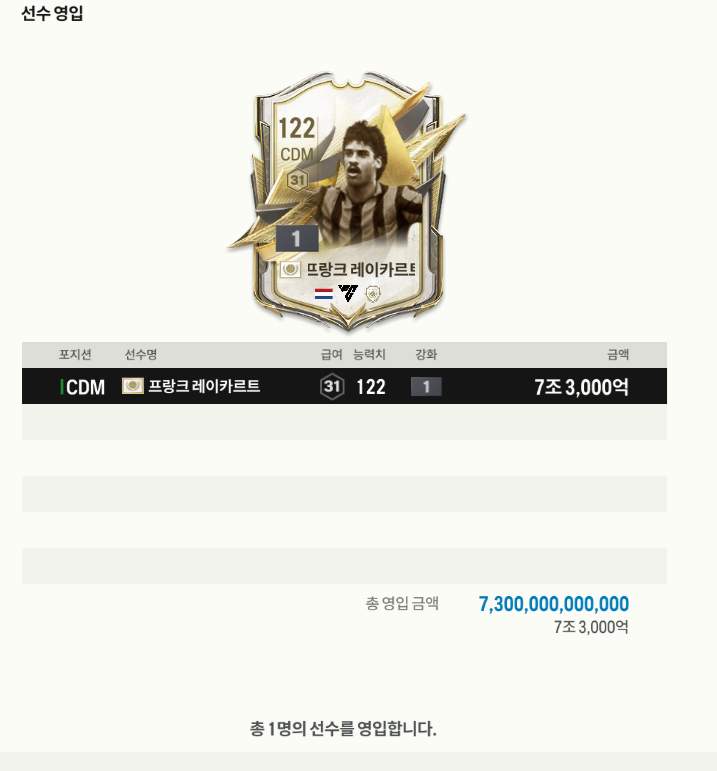Screen dimensions: 717x771
Task: Select the 프랑크 레이카르트 player name in row
Action: [204, 386]
